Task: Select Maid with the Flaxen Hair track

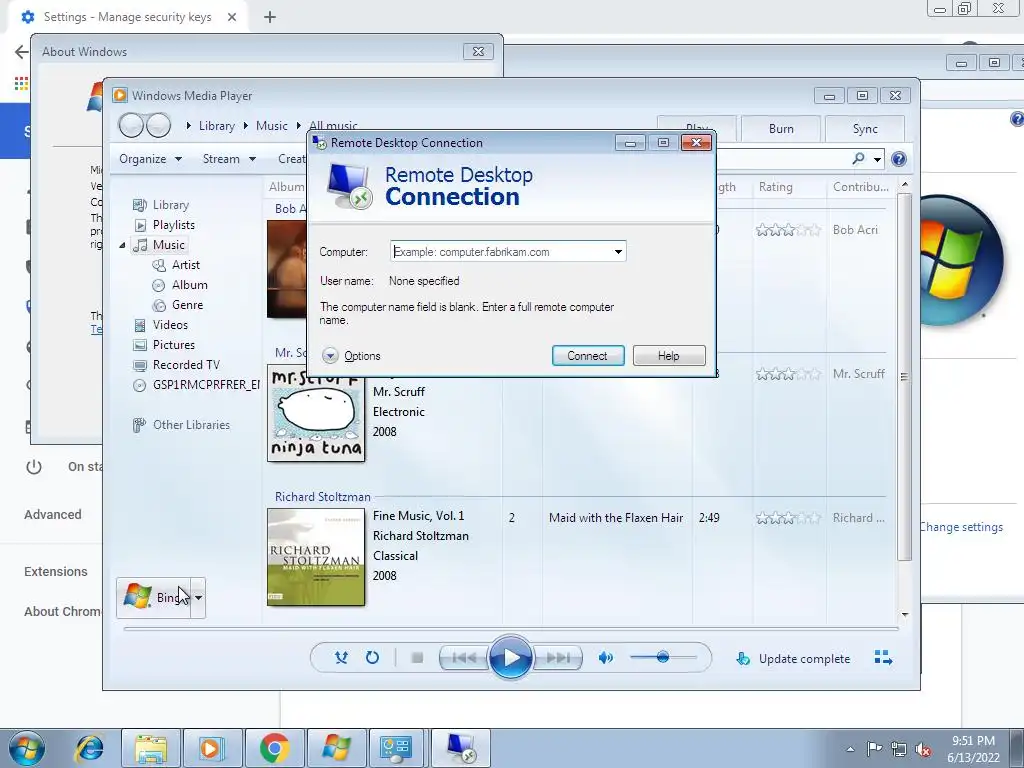Action: coord(616,518)
